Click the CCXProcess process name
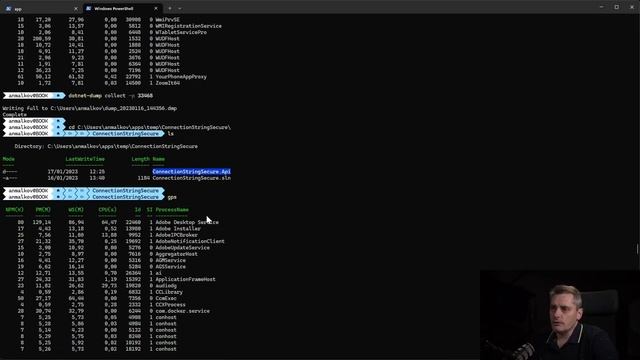 click(x=170, y=305)
